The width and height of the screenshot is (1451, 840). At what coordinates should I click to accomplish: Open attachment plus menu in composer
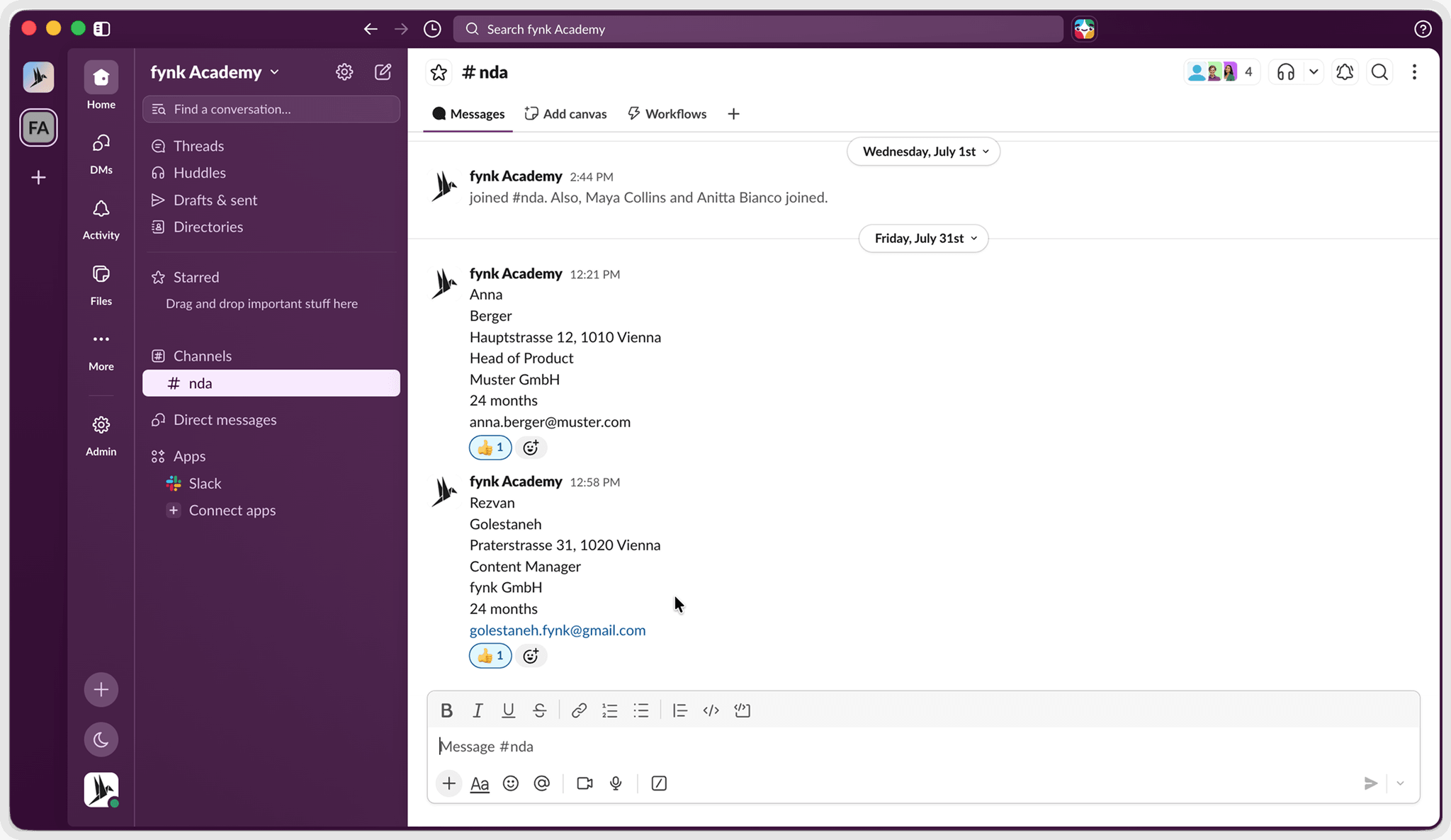[448, 783]
